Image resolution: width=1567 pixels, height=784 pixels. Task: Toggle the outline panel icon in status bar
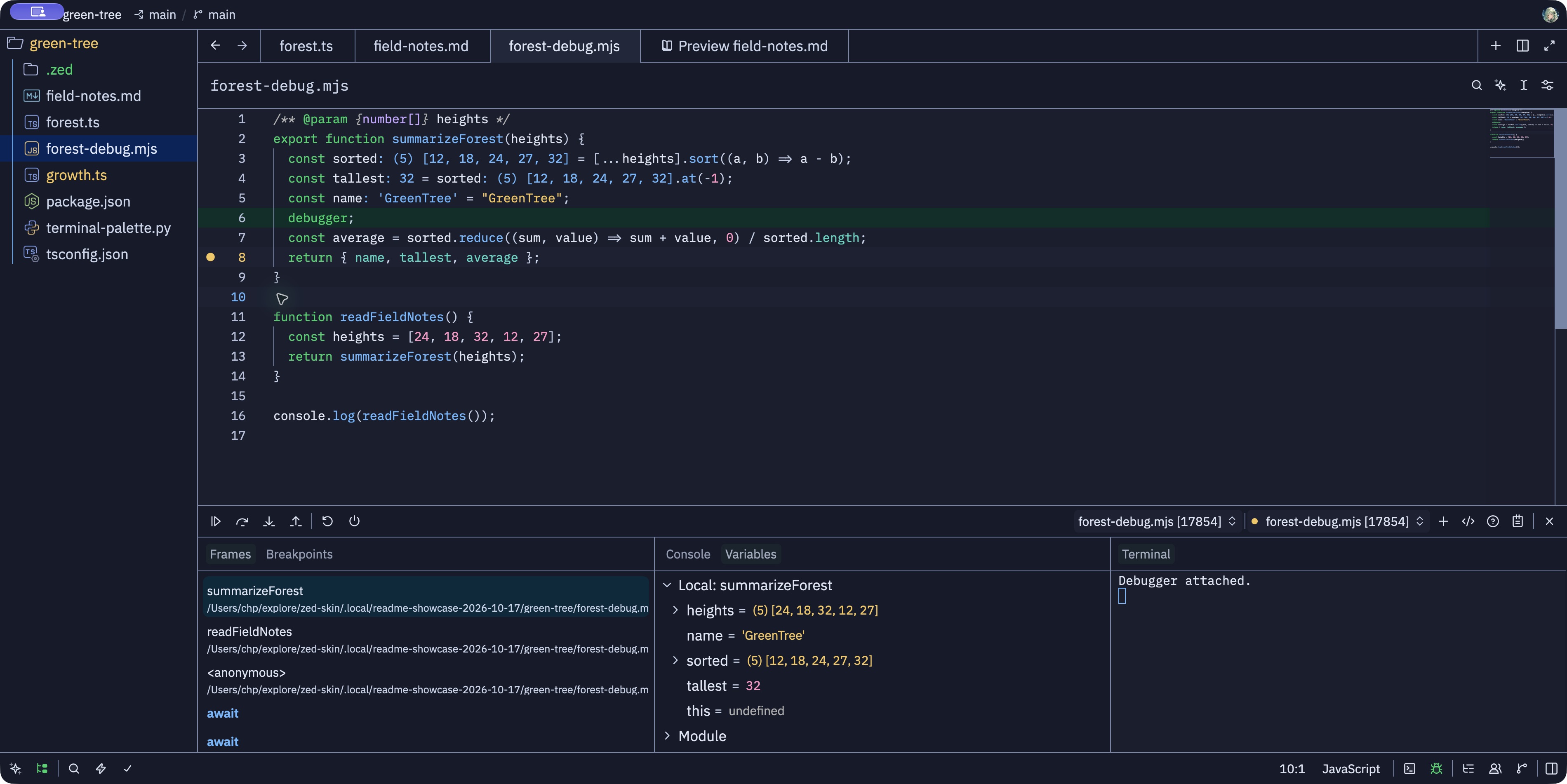pos(1468,768)
